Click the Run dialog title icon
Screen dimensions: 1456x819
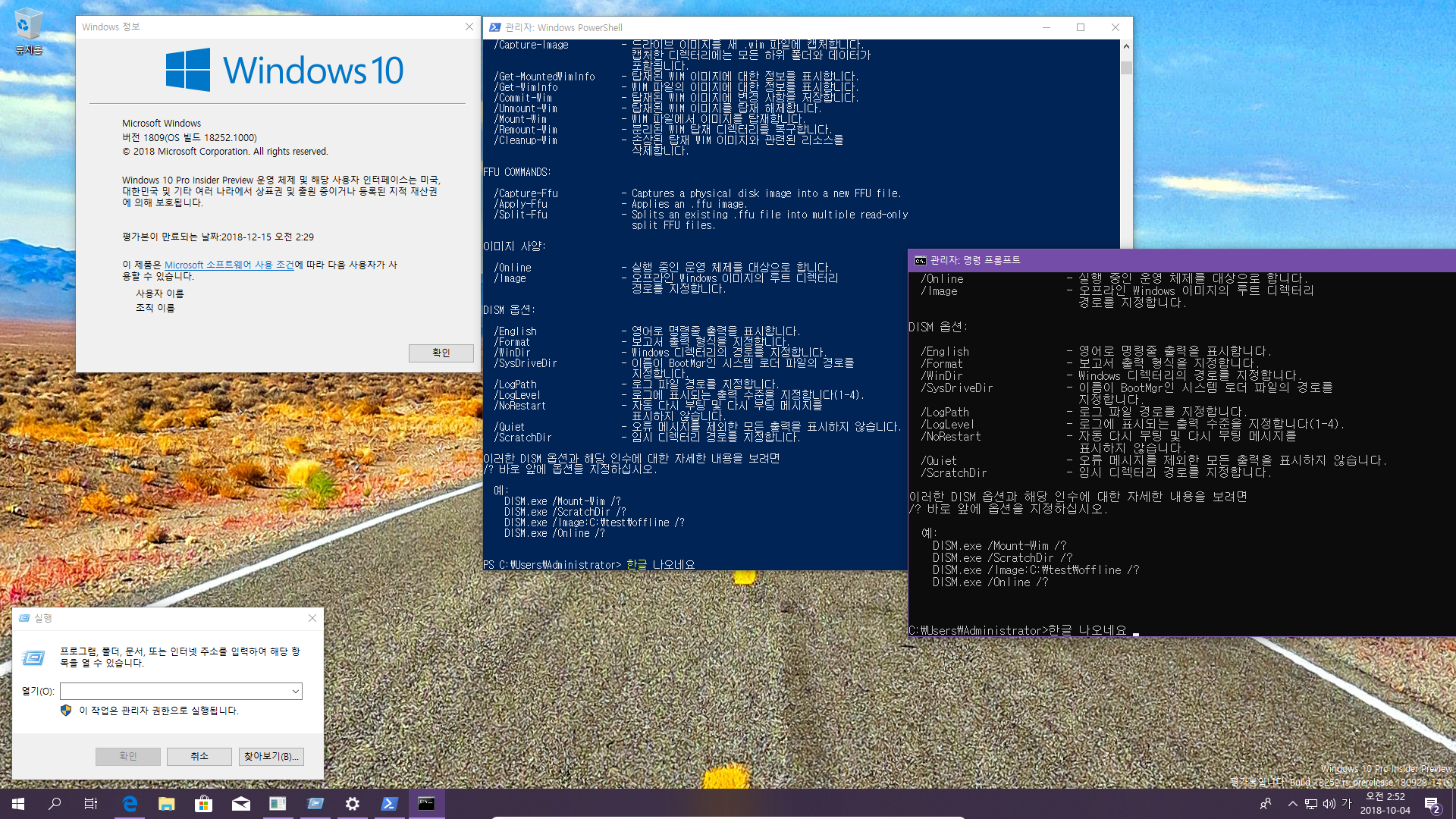pos(24,618)
